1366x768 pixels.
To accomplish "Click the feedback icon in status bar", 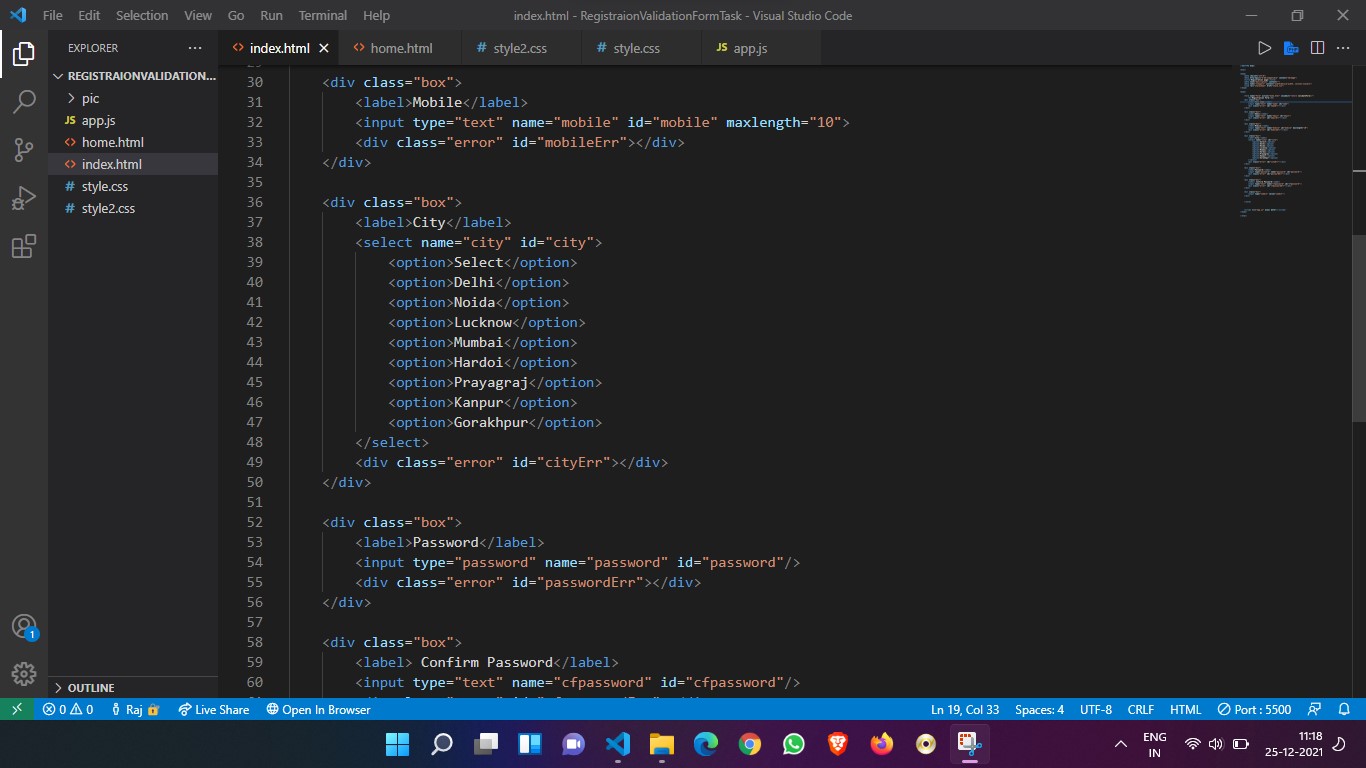I will (1316, 709).
